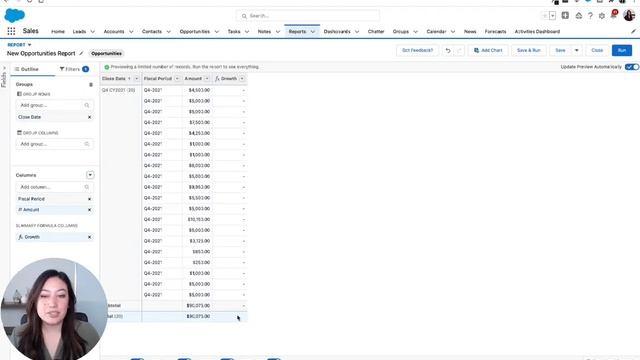Click the Groups trash delete icon
Image resolution: width=640 pixels, height=360 pixels.
click(91, 84)
